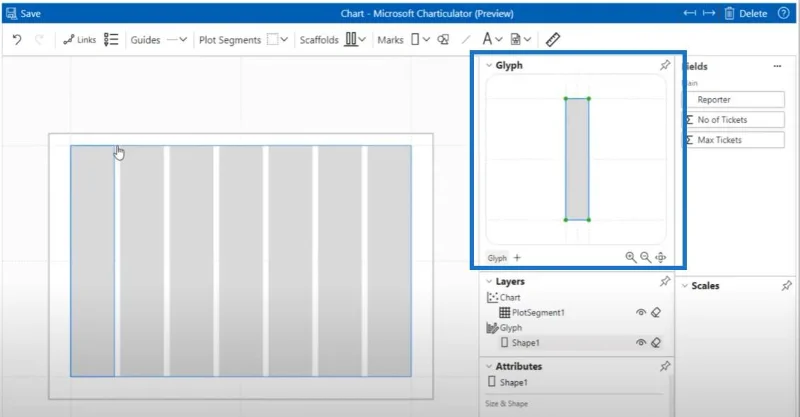Select the Glyph tab below the editor

coord(497,258)
